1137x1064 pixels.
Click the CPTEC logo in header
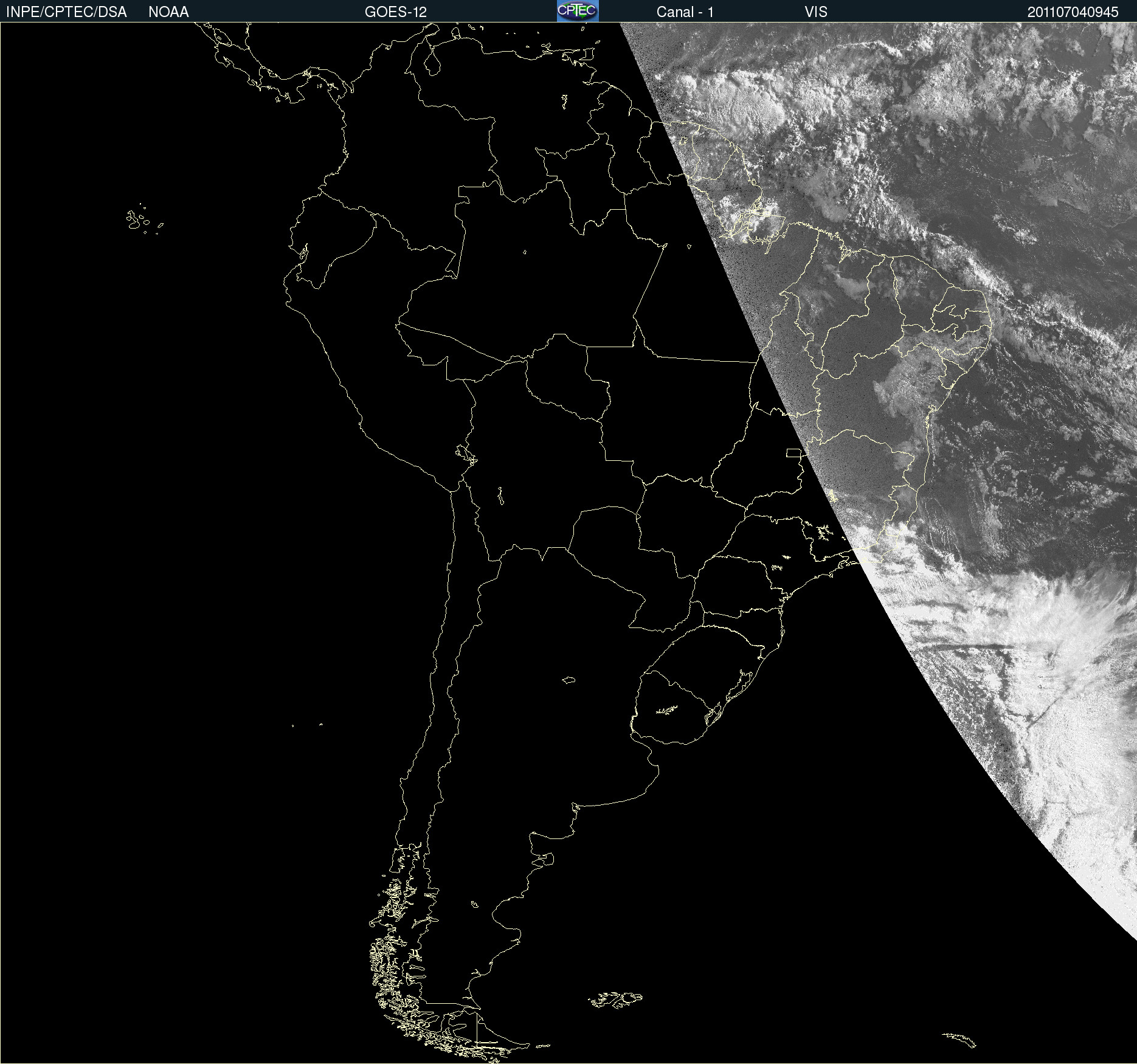pyautogui.click(x=578, y=11)
